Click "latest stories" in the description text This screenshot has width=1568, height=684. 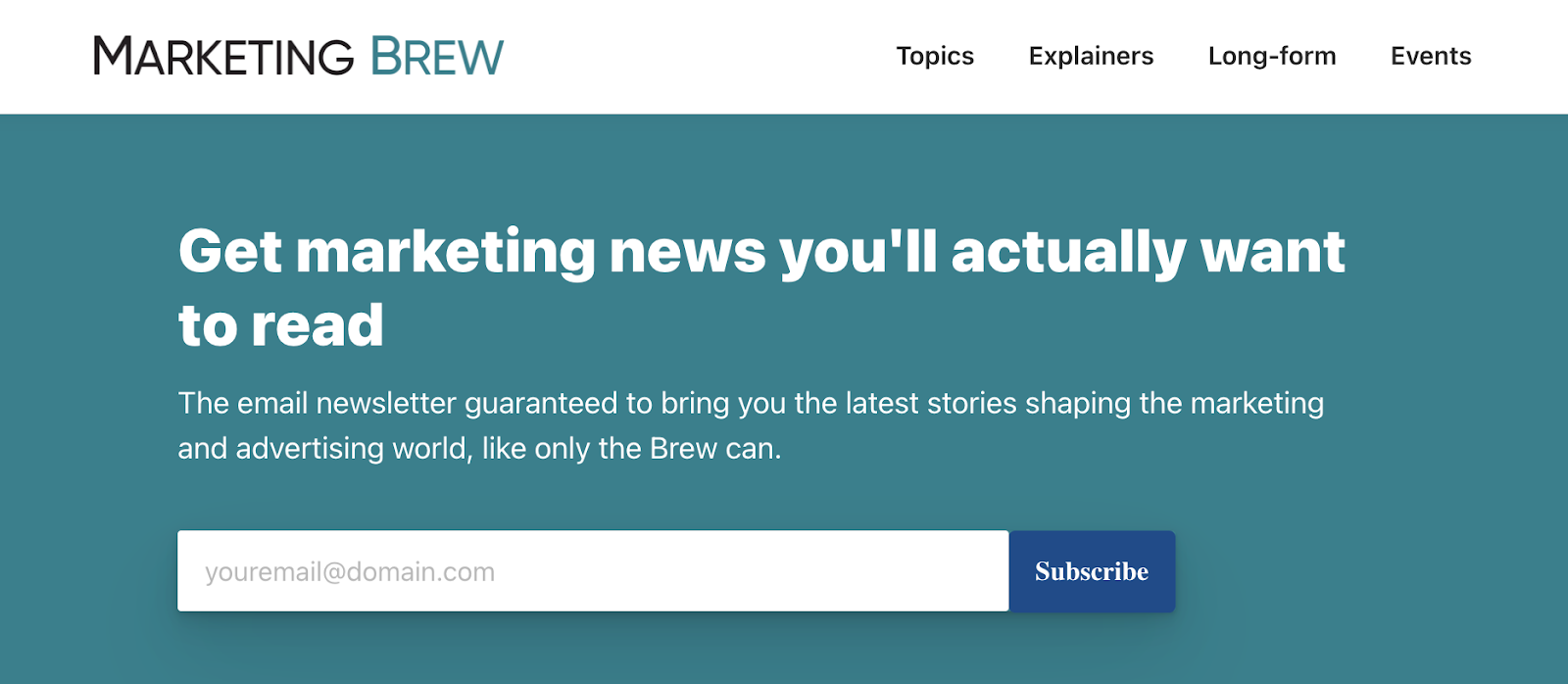[x=931, y=403]
